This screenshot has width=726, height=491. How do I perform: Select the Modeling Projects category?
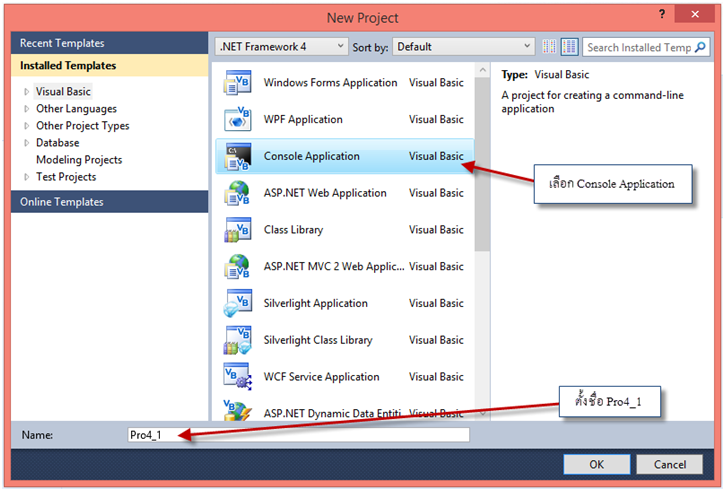coord(79,160)
